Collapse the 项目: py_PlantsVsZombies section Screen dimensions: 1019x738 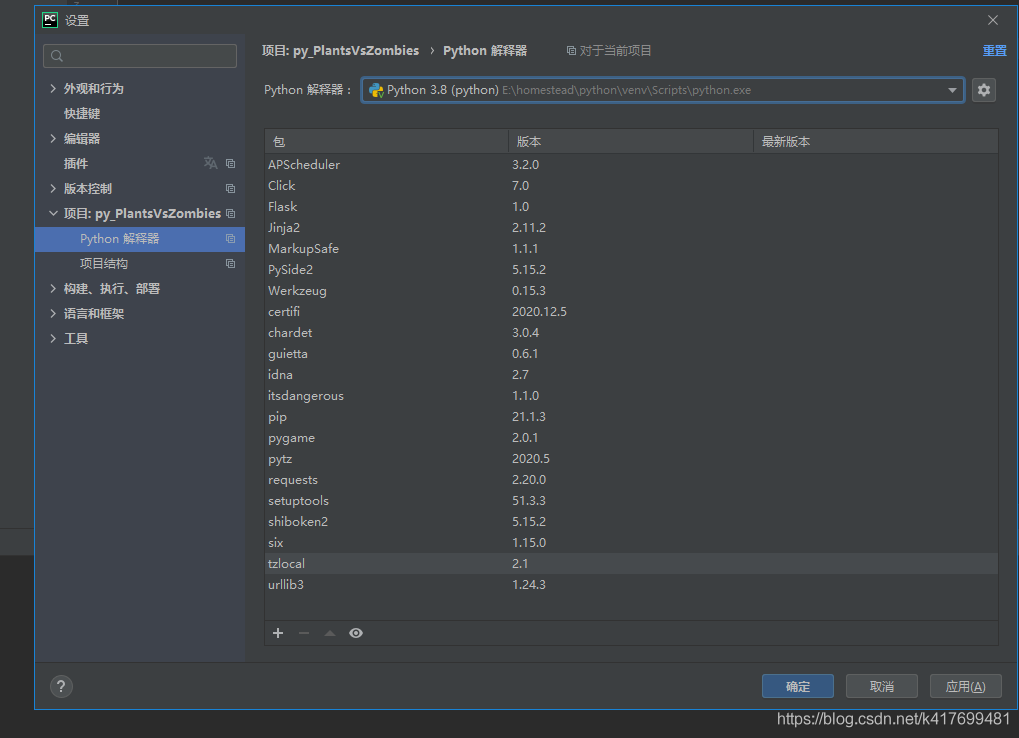click(x=53, y=214)
